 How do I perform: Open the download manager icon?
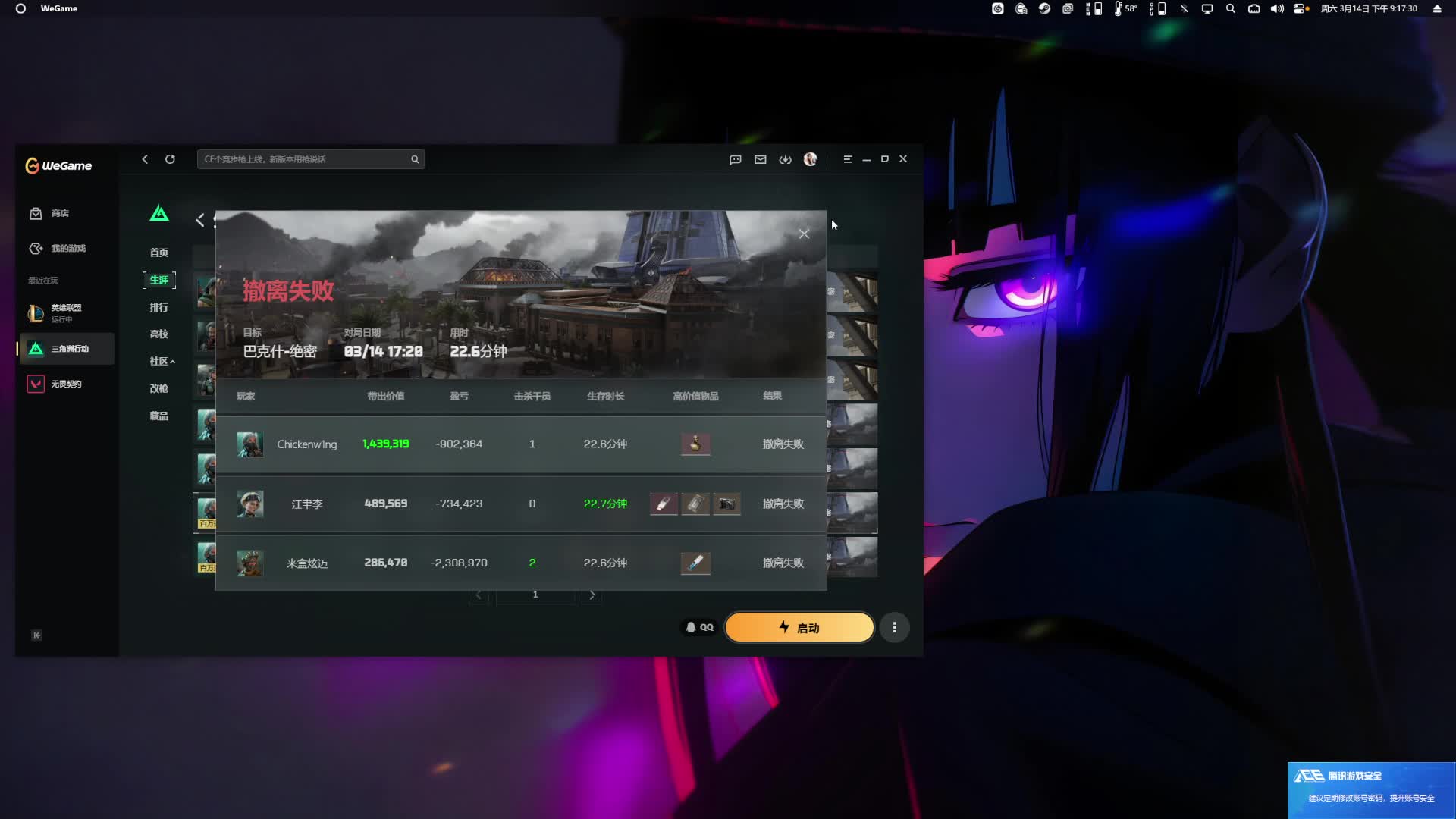click(x=785, y=159)
